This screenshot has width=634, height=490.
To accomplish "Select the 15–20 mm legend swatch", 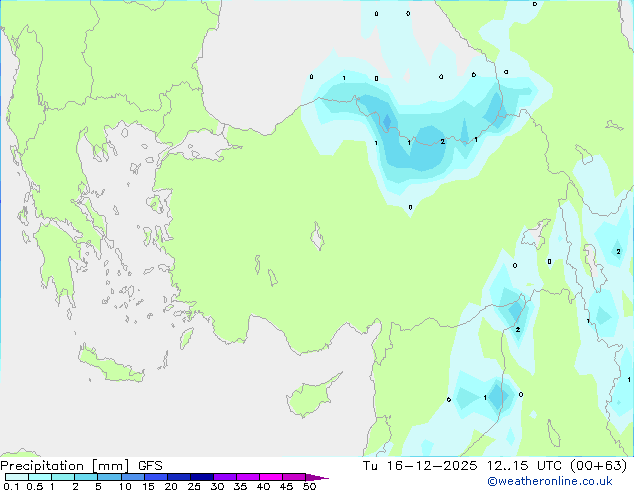I will point(156,477).
